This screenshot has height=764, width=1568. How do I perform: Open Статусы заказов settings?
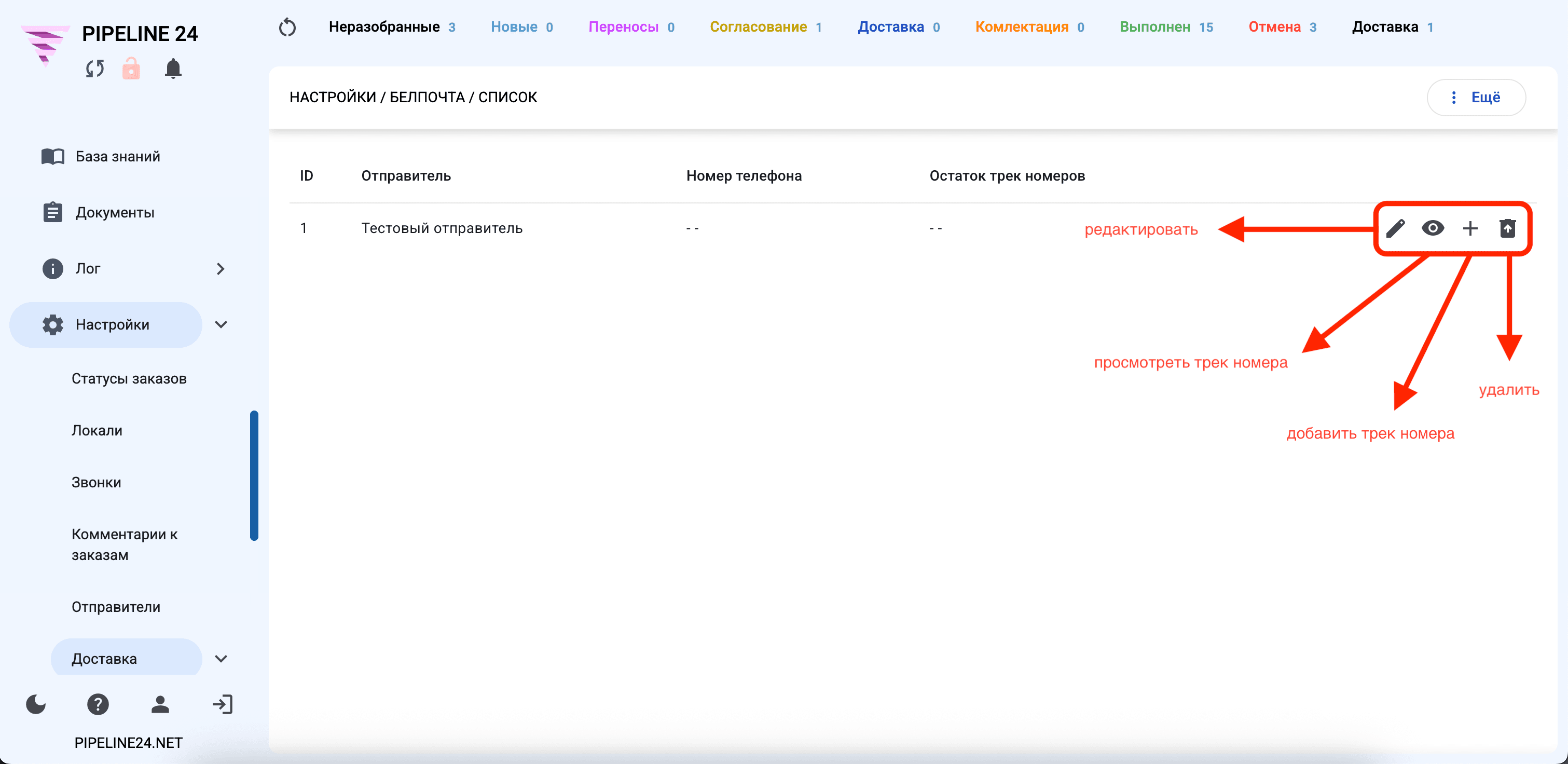click(x=129, y=379)
